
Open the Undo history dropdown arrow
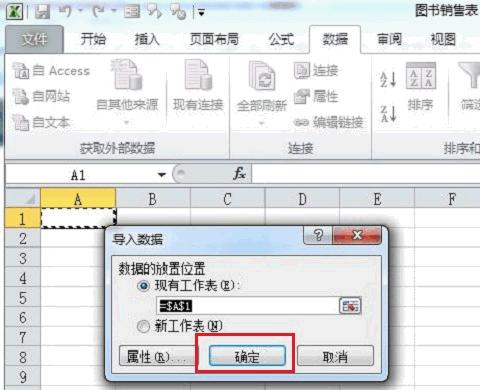pos(80,12)
